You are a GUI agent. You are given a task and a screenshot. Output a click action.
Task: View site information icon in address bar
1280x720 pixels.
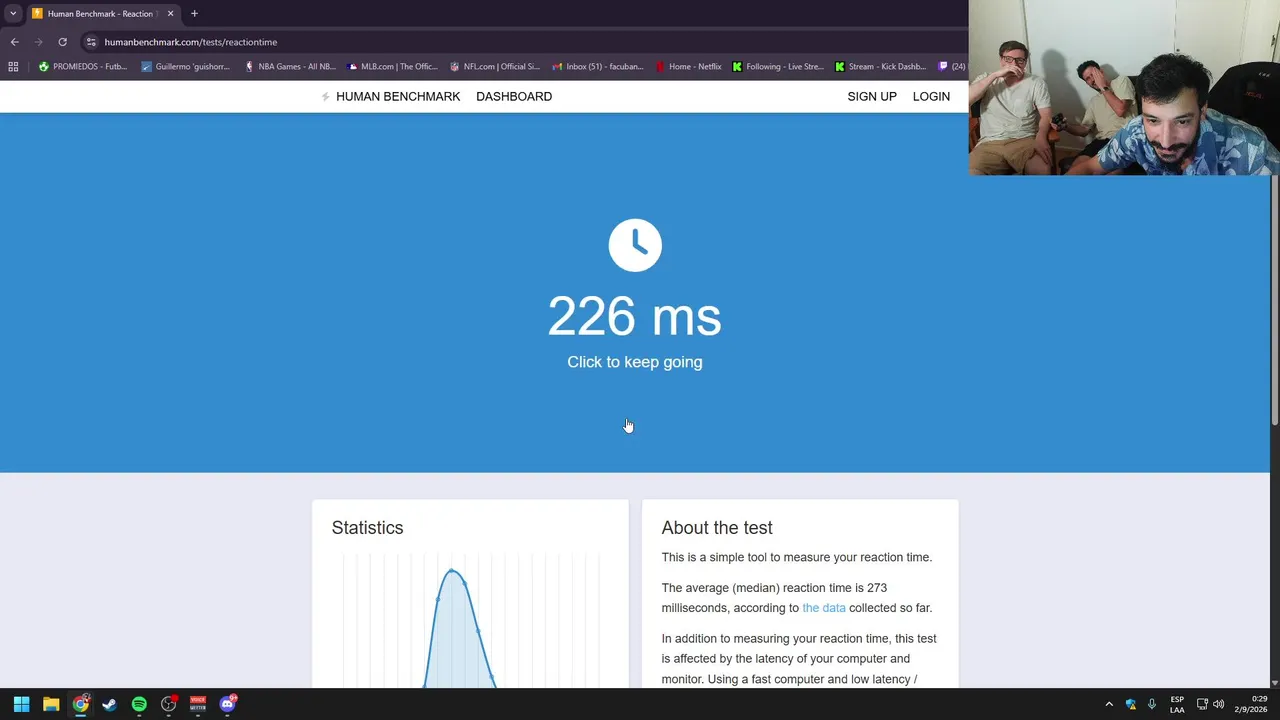coord(91,42)
